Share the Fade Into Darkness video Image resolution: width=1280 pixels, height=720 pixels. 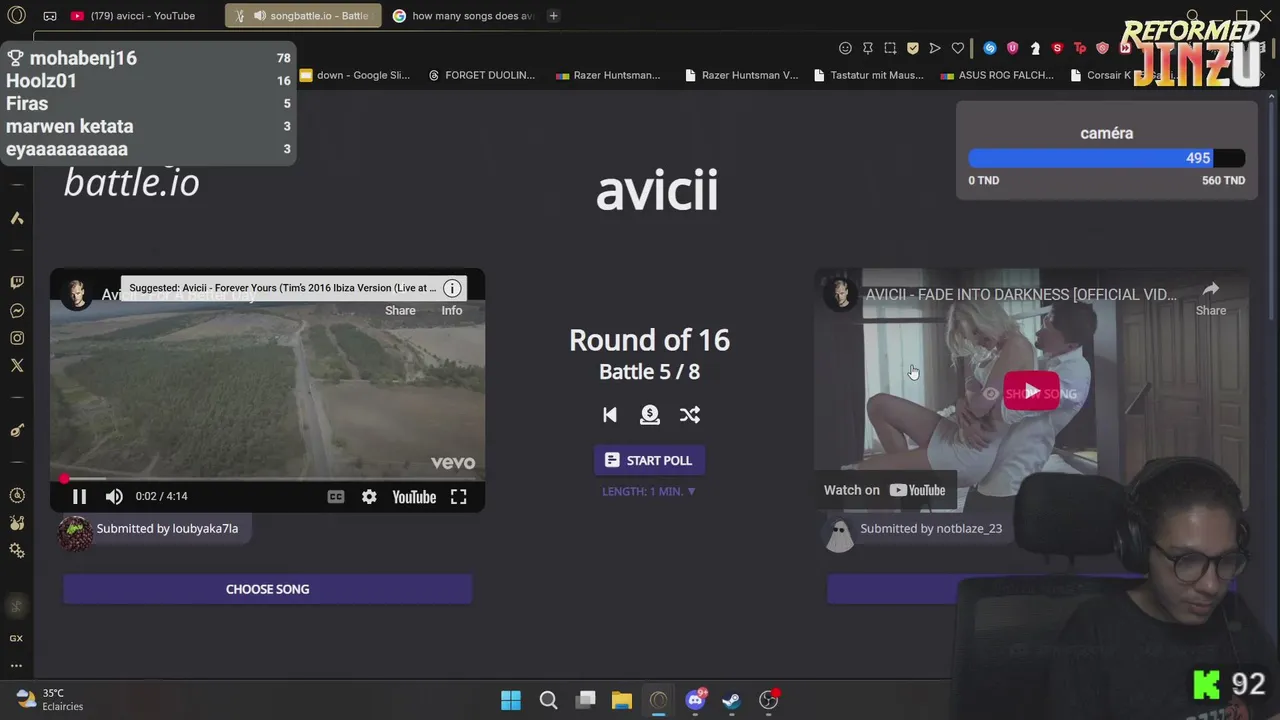pyautogui.click(x=1211, y=298)
